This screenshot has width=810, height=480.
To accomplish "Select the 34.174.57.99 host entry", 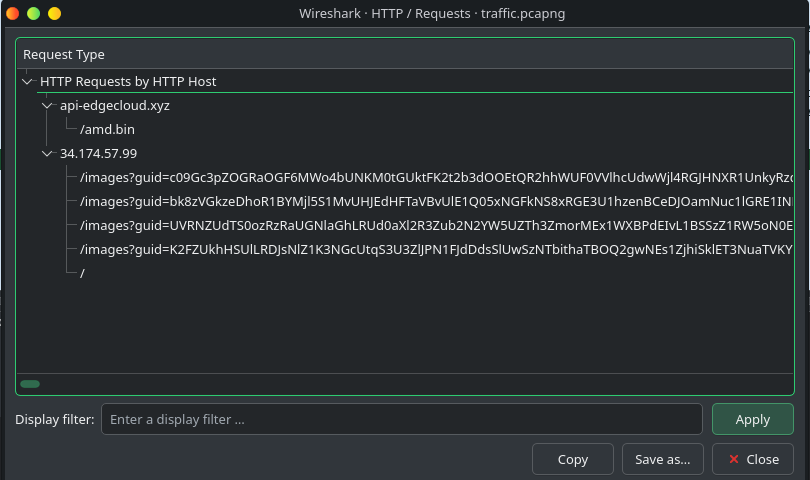I will coord(98,153).
